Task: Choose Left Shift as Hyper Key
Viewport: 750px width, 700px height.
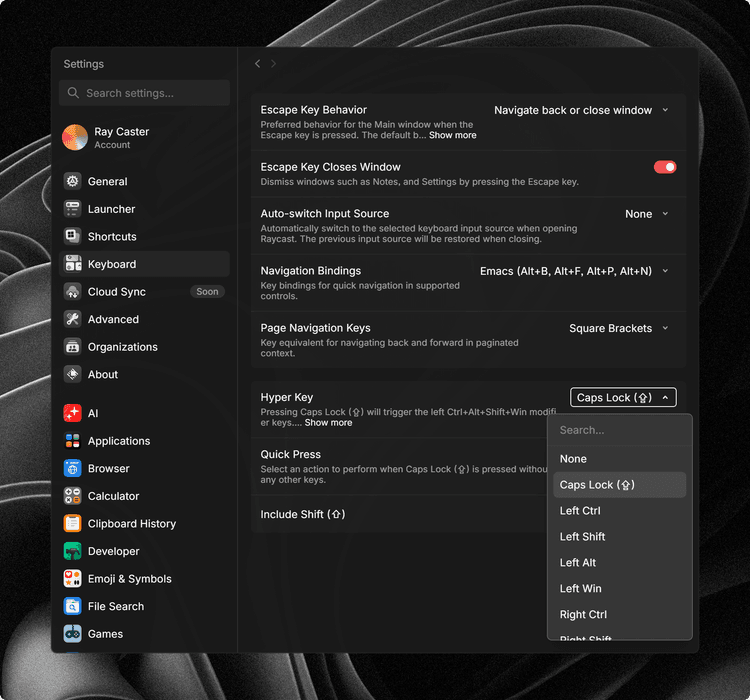Action: click(619, 537)
